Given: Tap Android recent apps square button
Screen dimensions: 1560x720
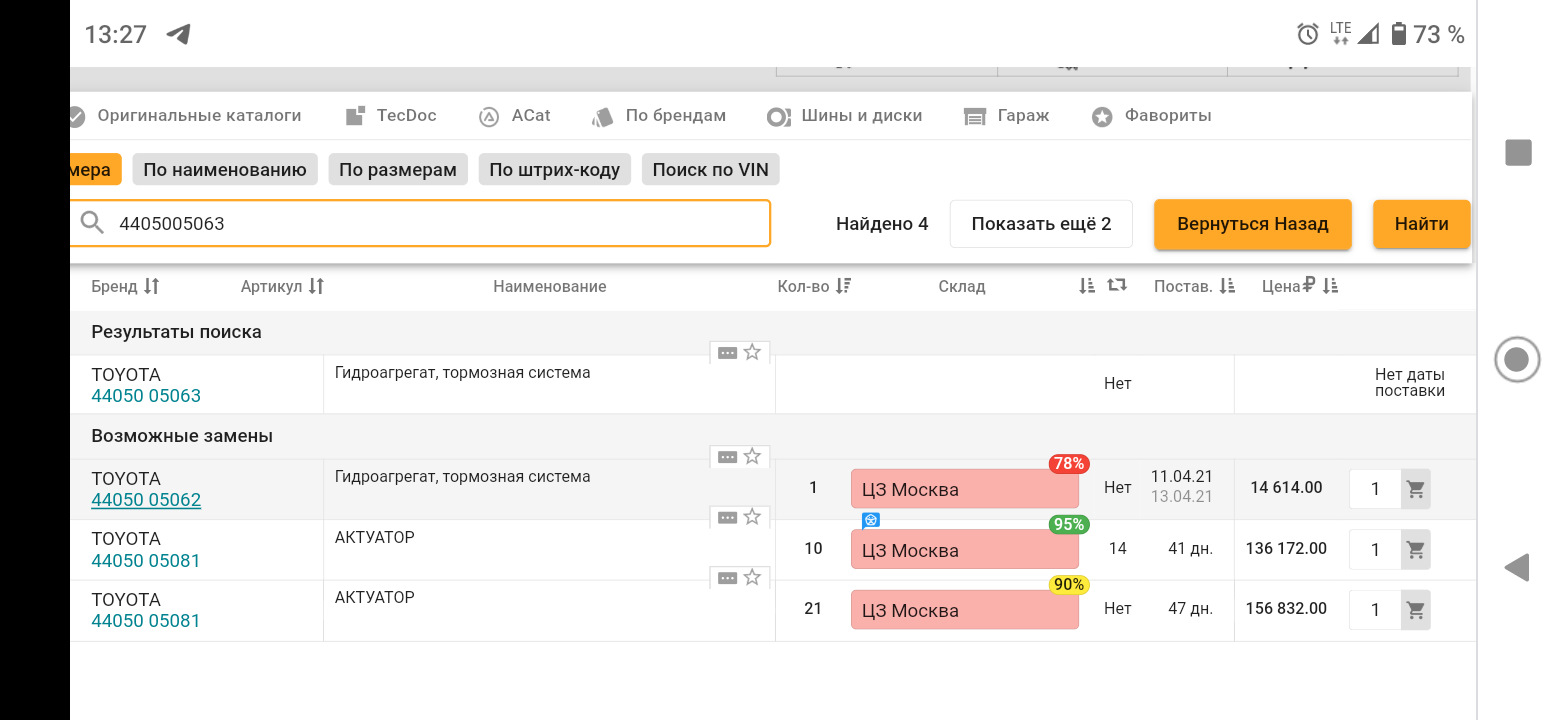Looking at the screenshot, I should tap(1518, 152).
